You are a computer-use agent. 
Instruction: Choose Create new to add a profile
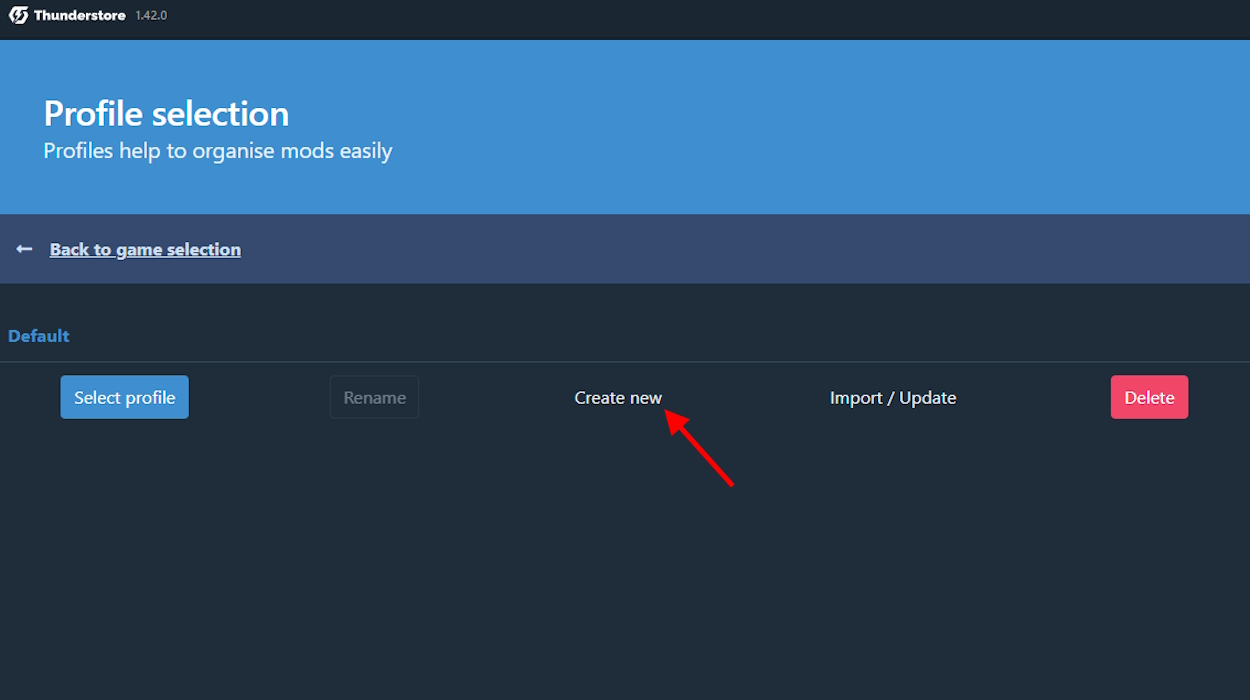(x=618, y=397)
